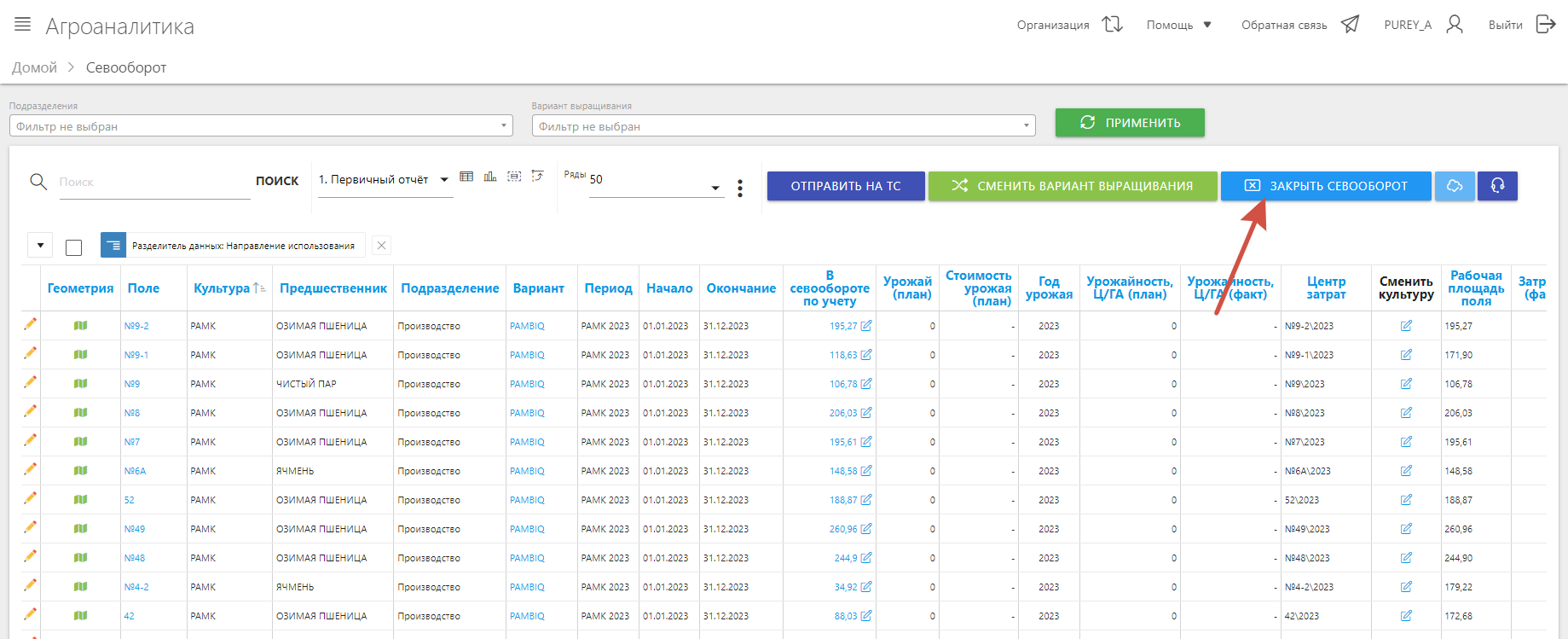The width and height of the screenshot is (1568, 639).
Task: Open the Первичный отчёт report dropdown
Action: (384, 180)
